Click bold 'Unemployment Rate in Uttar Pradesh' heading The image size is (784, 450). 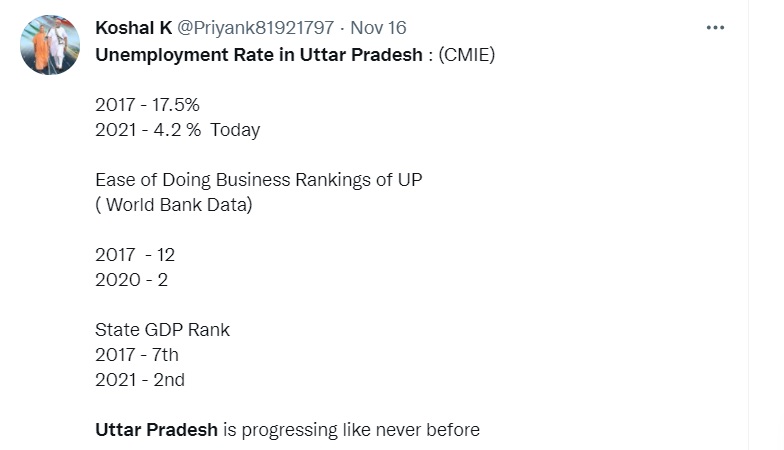coord(259,54)
